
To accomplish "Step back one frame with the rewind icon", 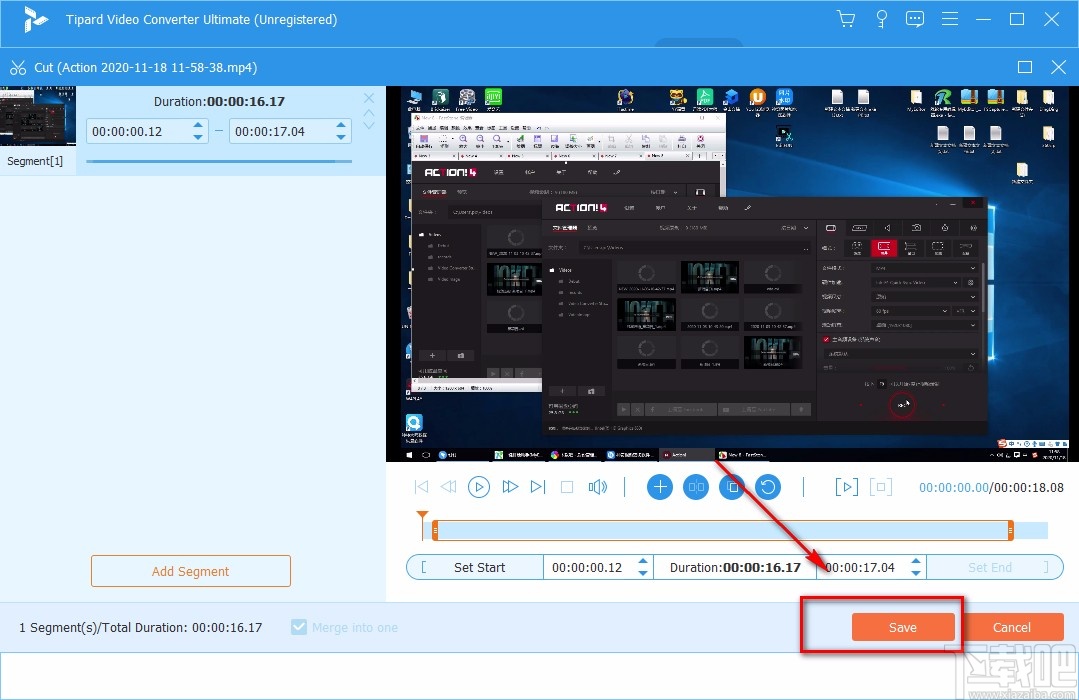I will click(449, 487).
